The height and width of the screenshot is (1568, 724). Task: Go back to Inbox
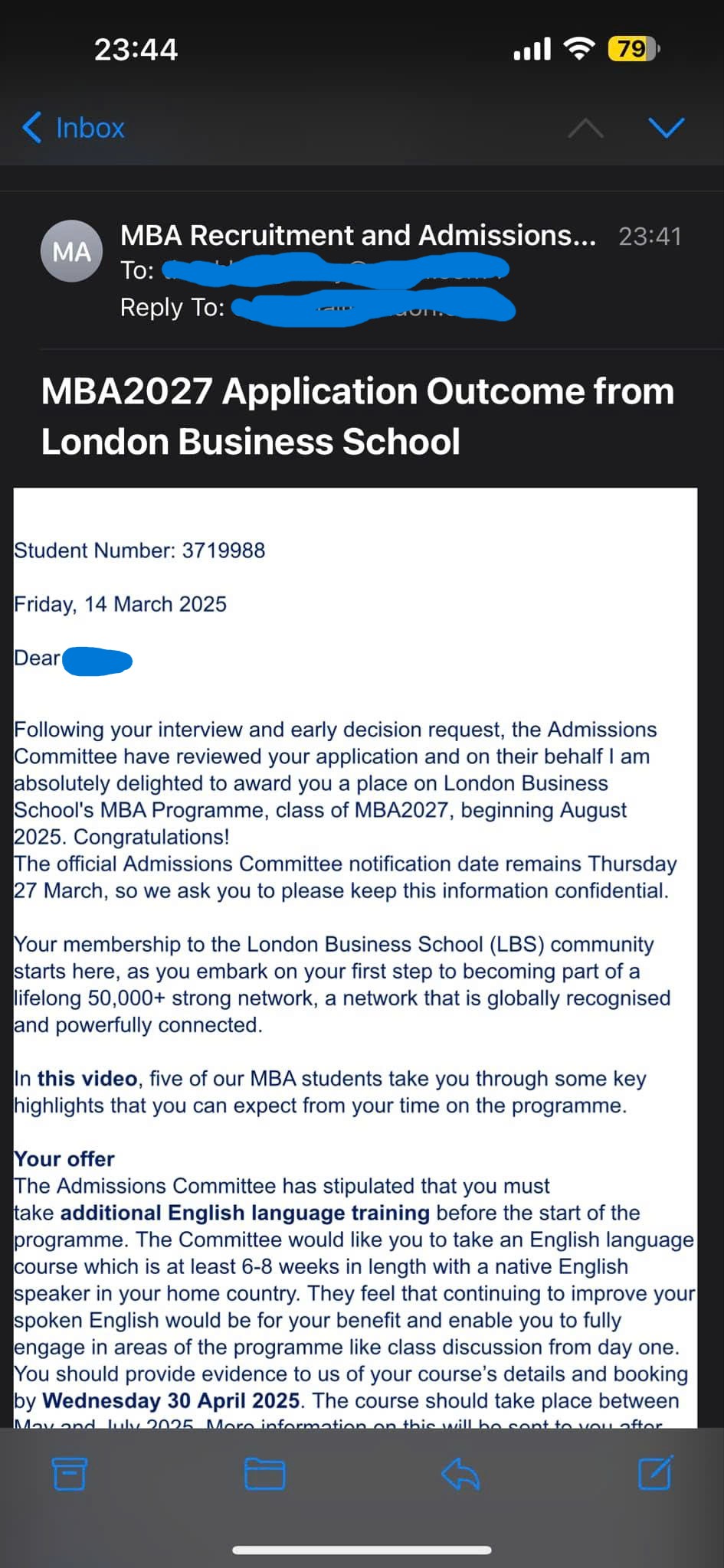click(90, 128)
